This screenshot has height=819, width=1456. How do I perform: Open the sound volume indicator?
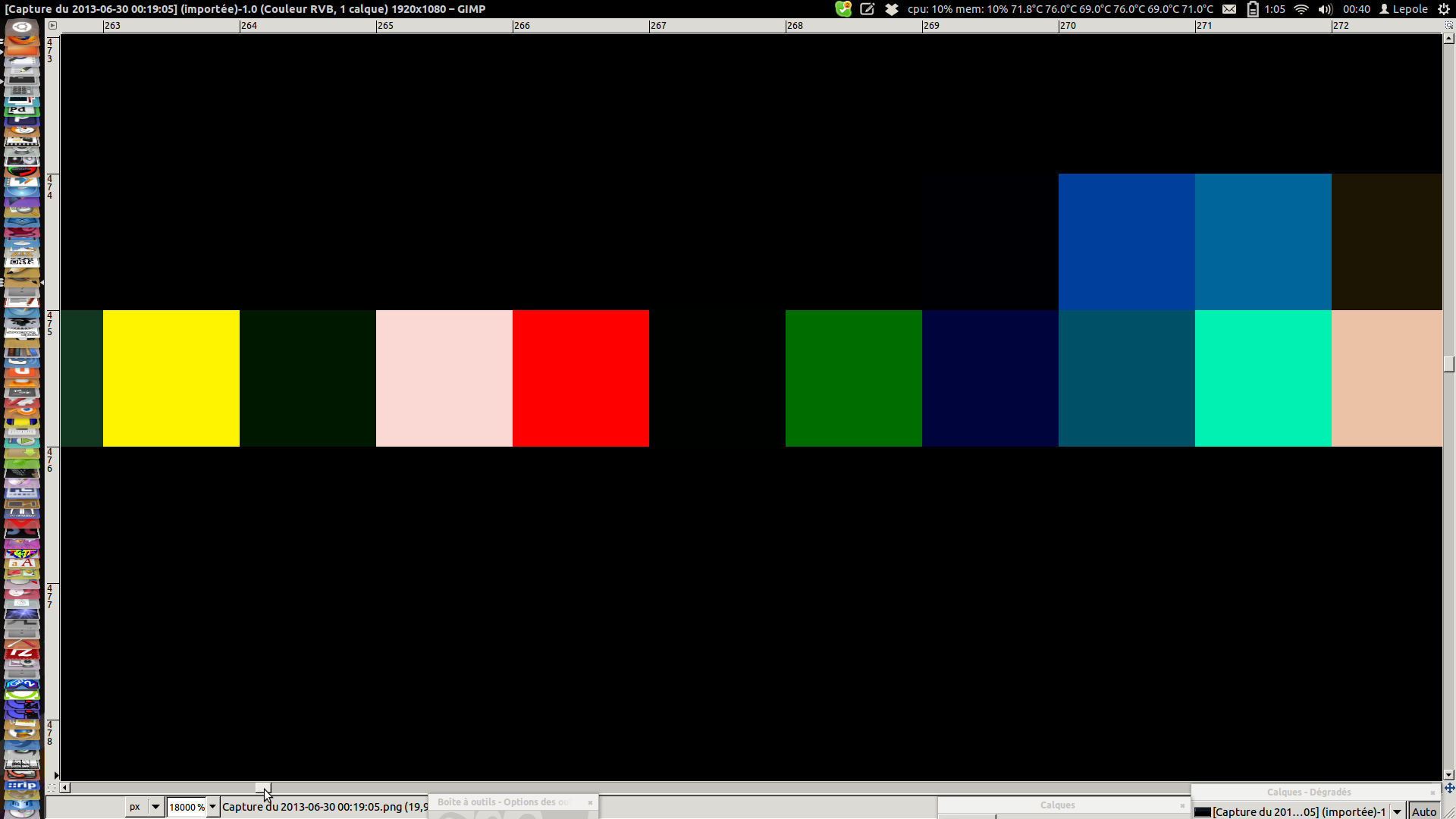(1325, 9)
